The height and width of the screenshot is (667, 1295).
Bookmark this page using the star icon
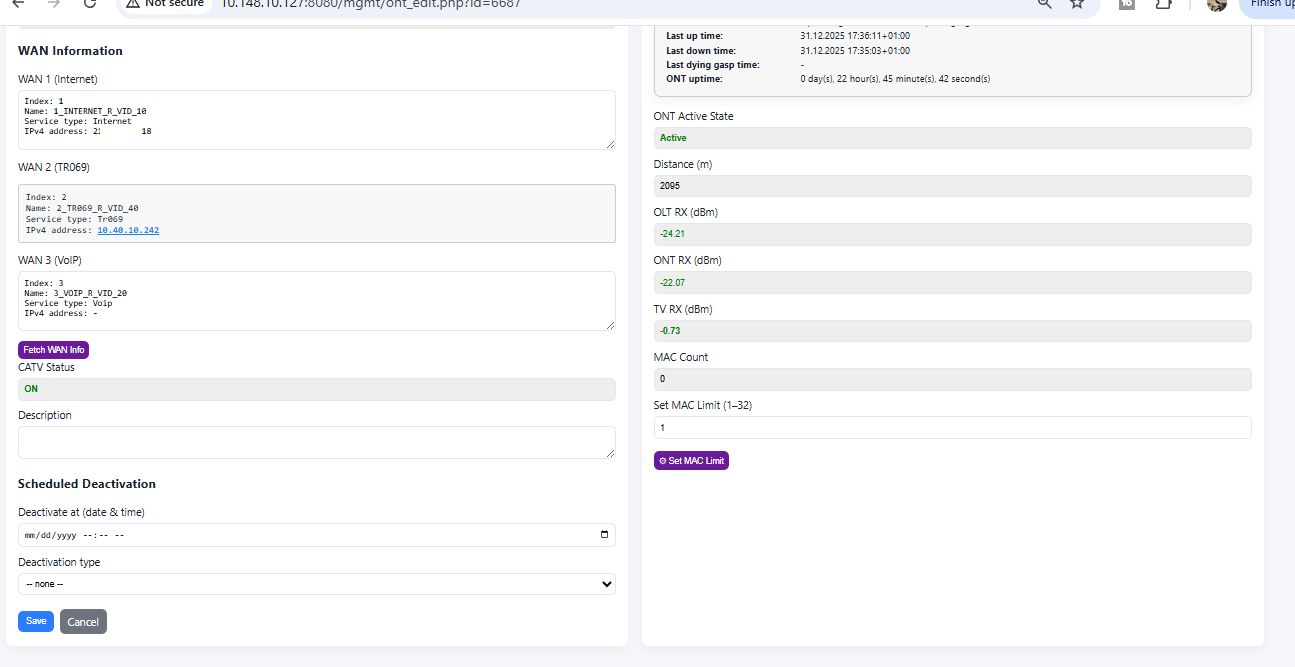click(x=1076, y=5)
